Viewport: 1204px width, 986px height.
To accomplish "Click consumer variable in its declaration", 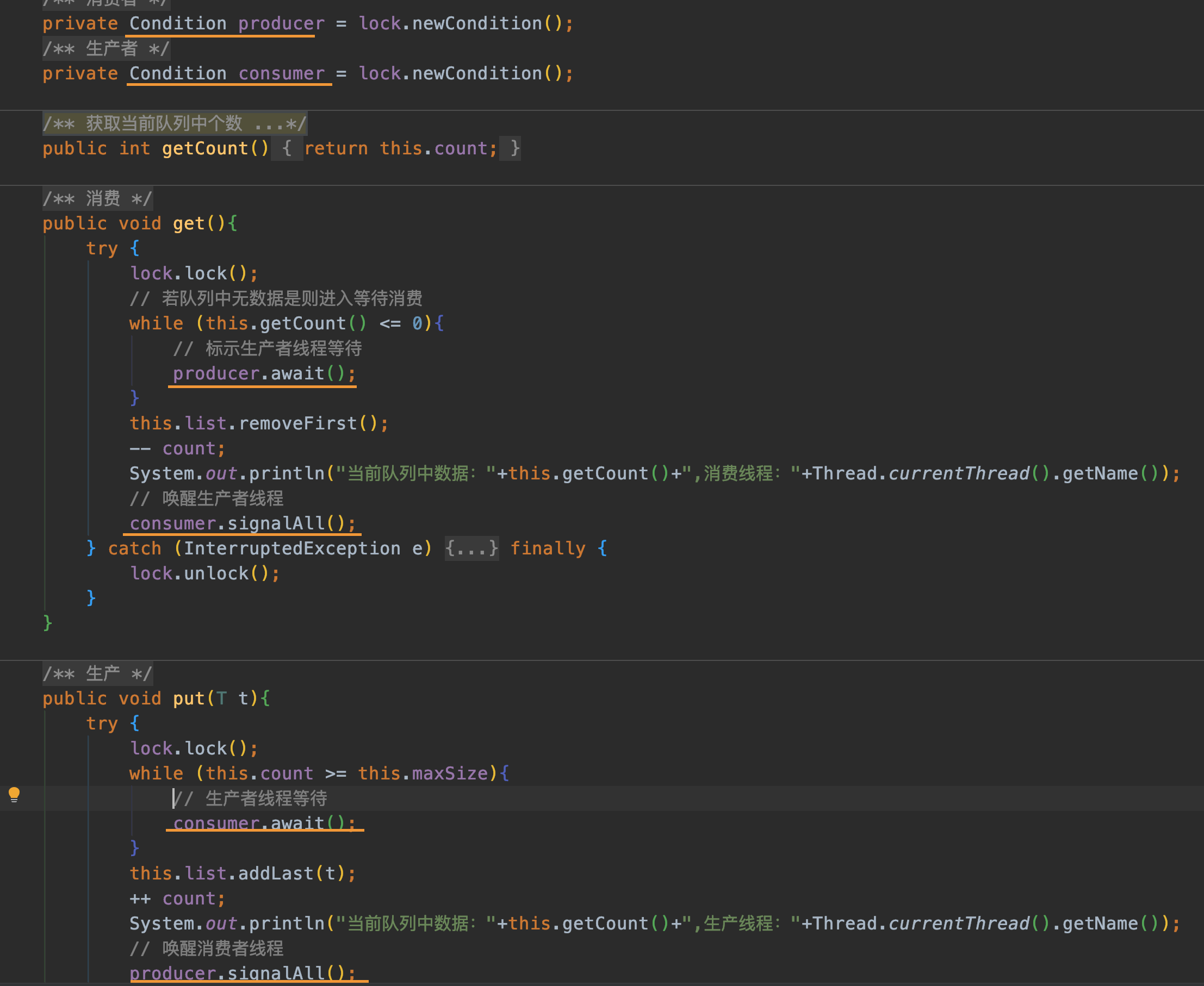I will [x=281, y=74].
